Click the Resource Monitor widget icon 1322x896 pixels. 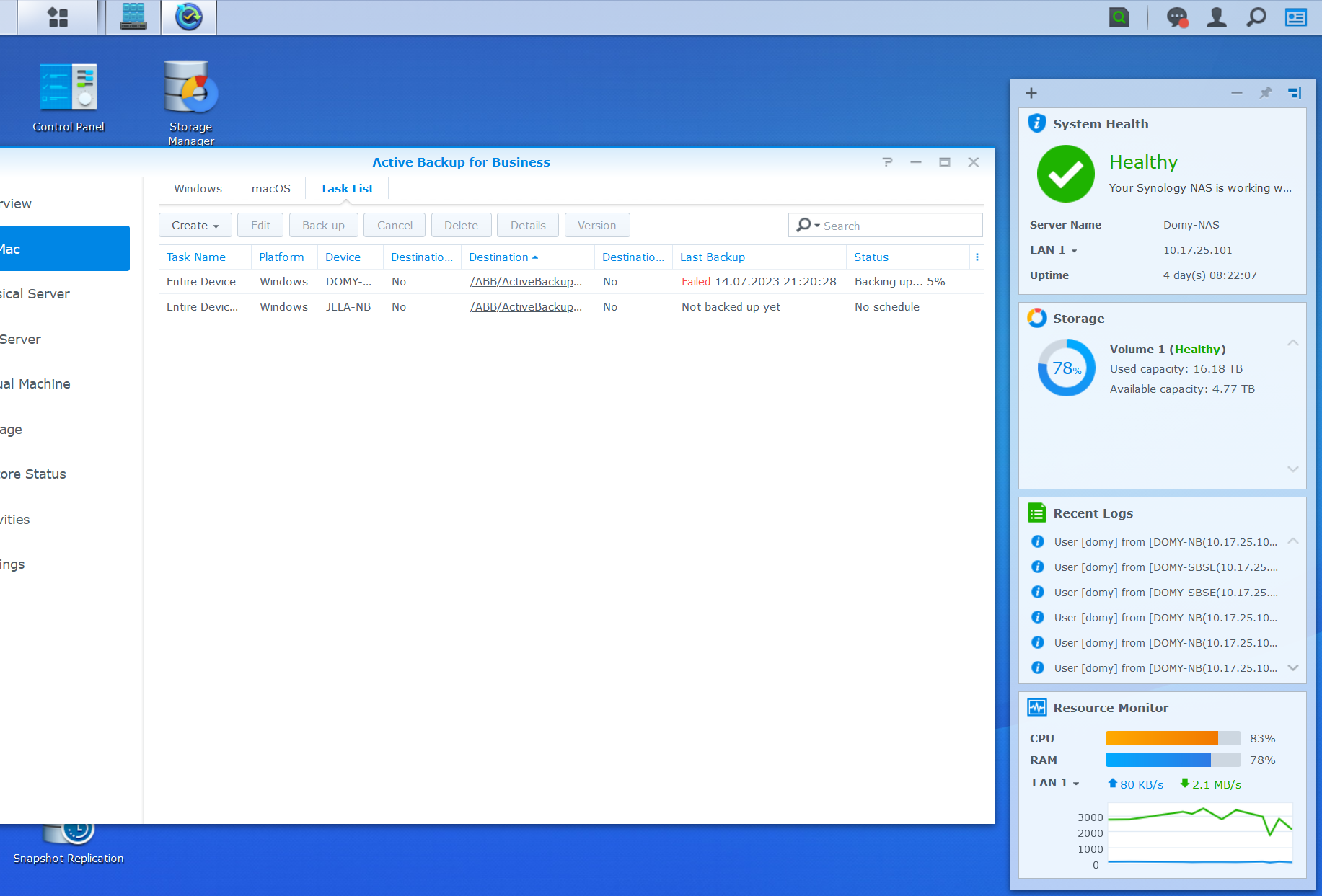pyautogui.click(x=1037, y=707)
